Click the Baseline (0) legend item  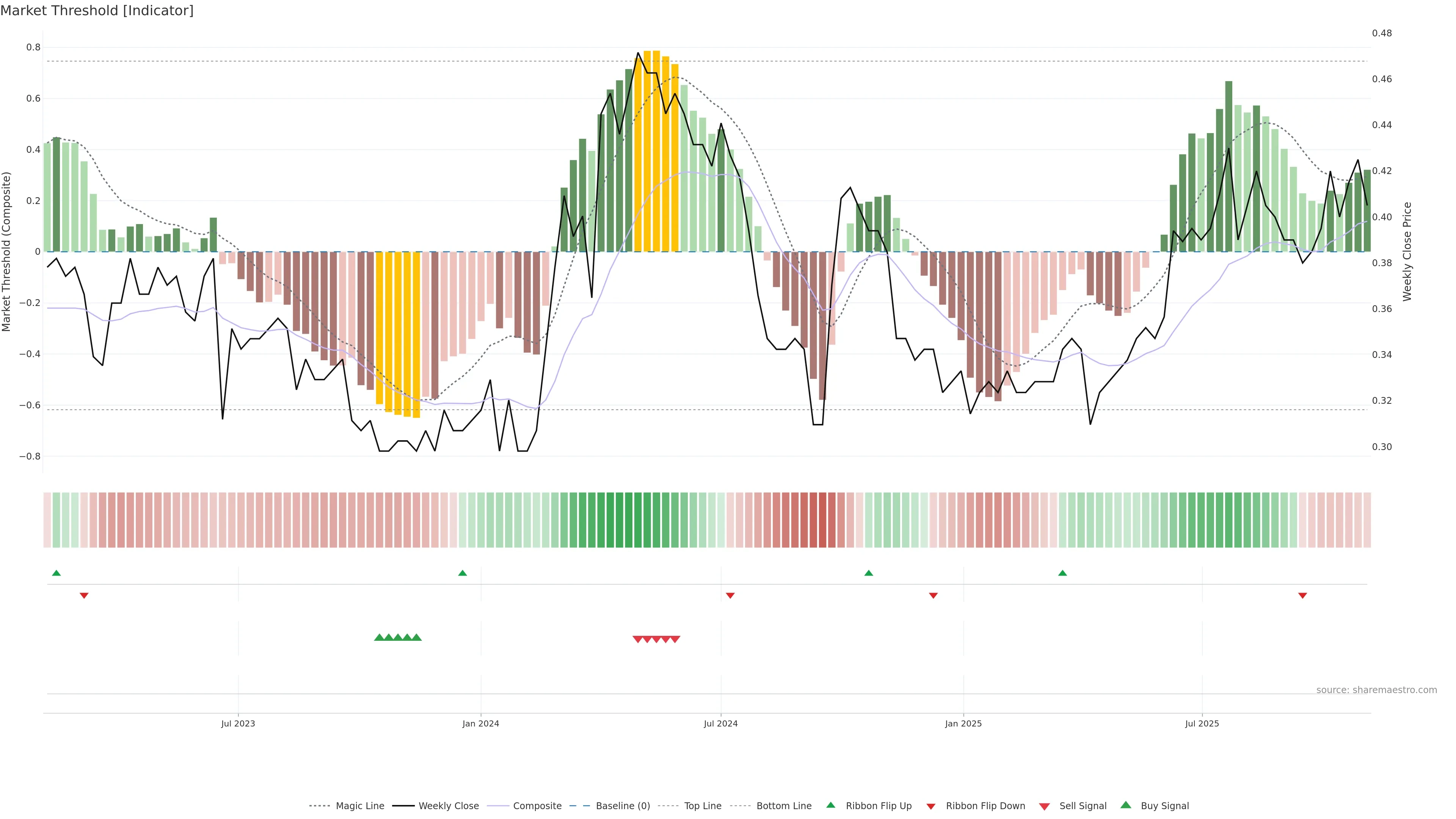tap(623, 806)
